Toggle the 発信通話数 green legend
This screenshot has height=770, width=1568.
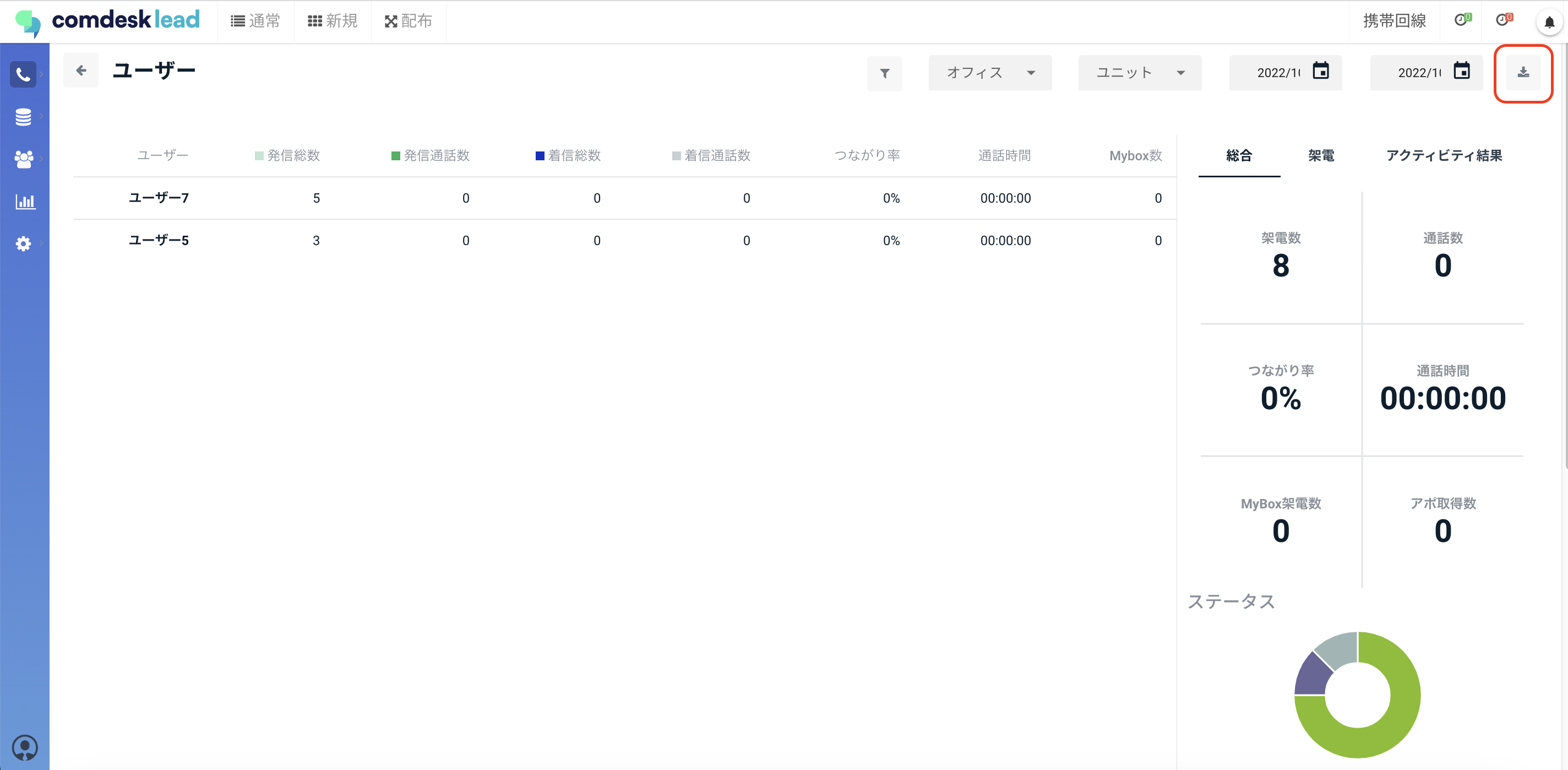(x=431, y=155)
